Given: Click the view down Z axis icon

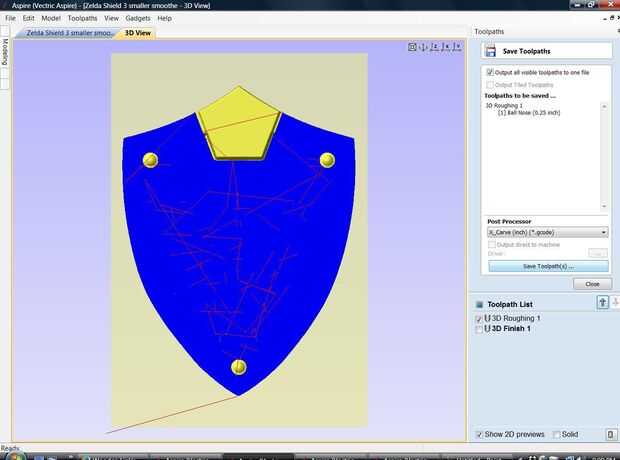Looking at the screenshot, I should coord(435,47).
